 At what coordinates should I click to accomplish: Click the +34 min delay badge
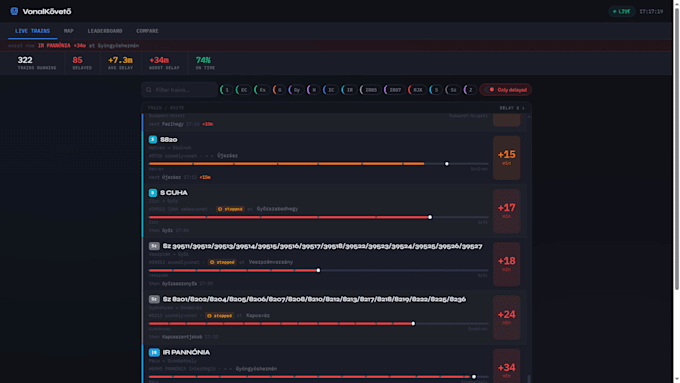coord(507,367)
